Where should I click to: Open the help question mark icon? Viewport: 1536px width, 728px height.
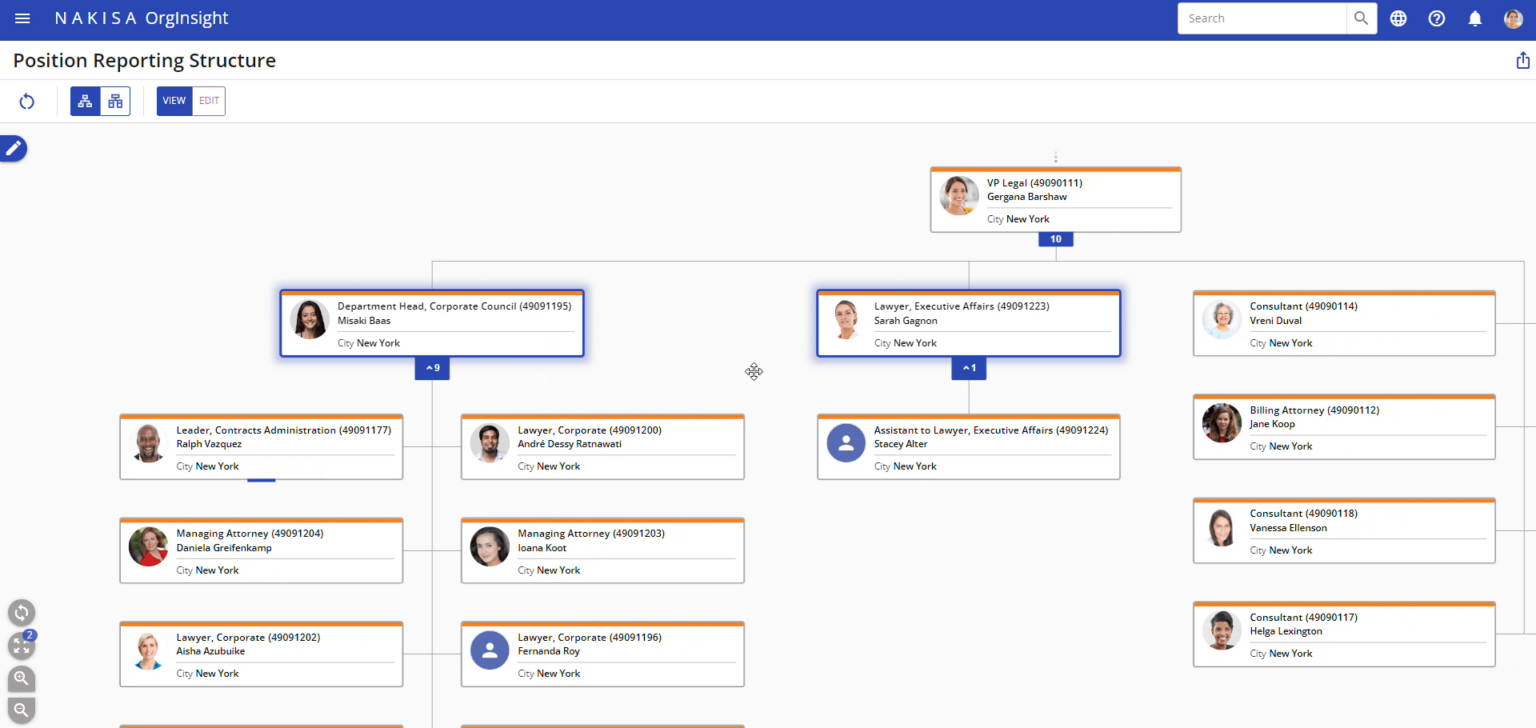click(1436, 18)
